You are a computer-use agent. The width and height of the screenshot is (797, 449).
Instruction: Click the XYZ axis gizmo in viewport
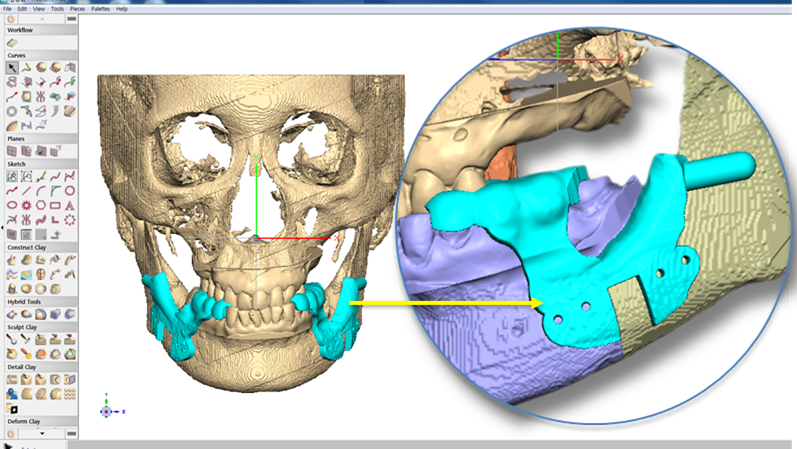pyautogui.click(x=108, y=410)
